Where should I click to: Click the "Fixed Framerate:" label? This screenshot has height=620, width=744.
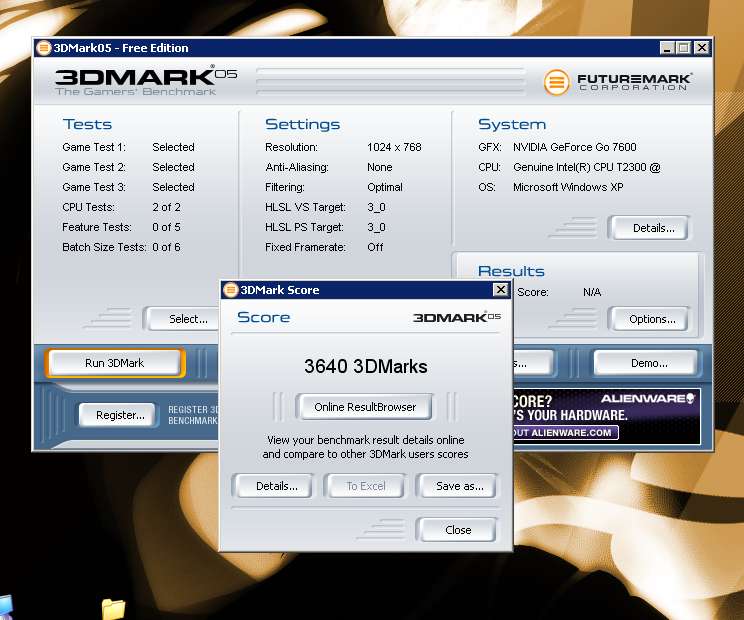pos(305,247)
